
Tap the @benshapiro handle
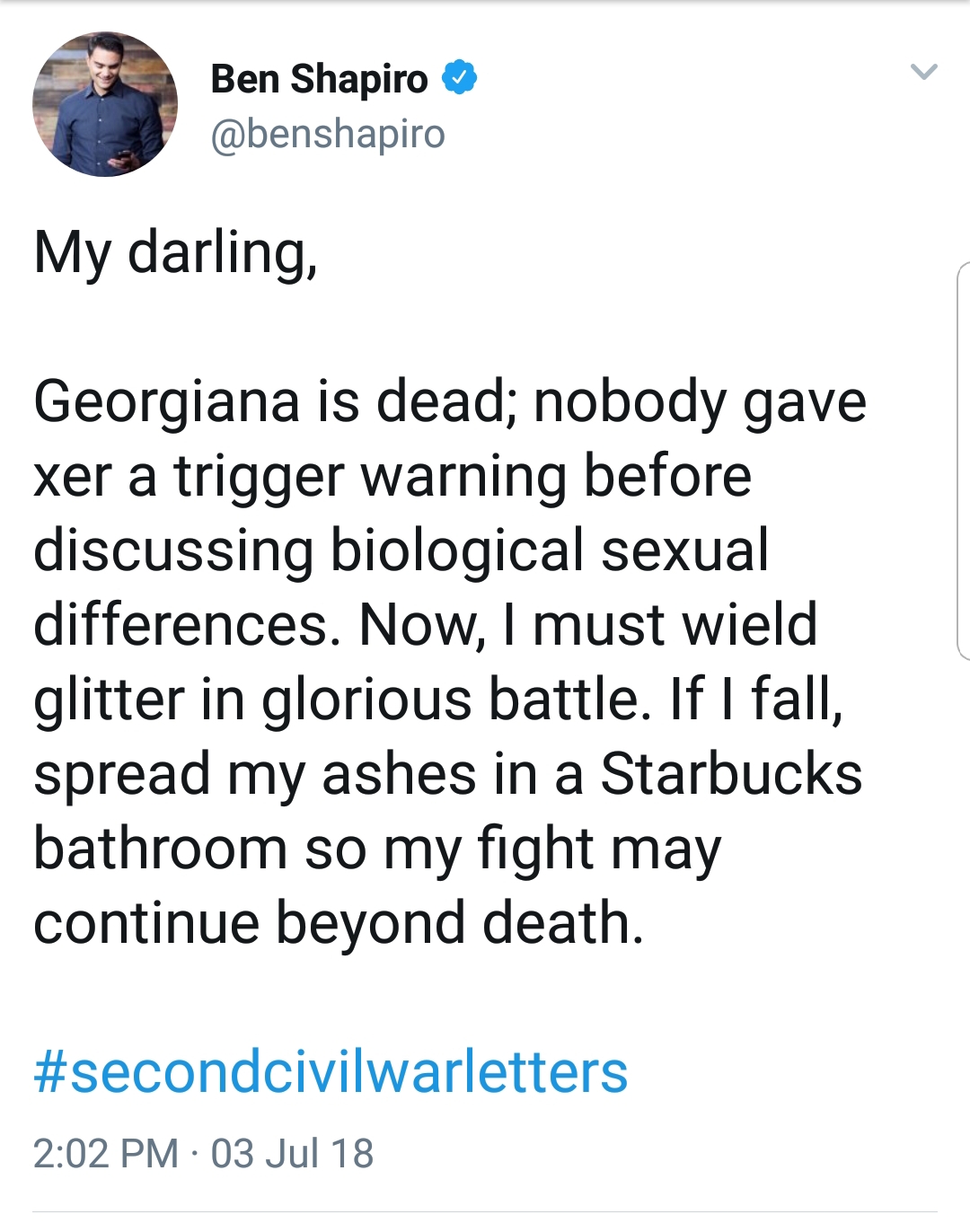pyautogui.click(x=328, y=134)
